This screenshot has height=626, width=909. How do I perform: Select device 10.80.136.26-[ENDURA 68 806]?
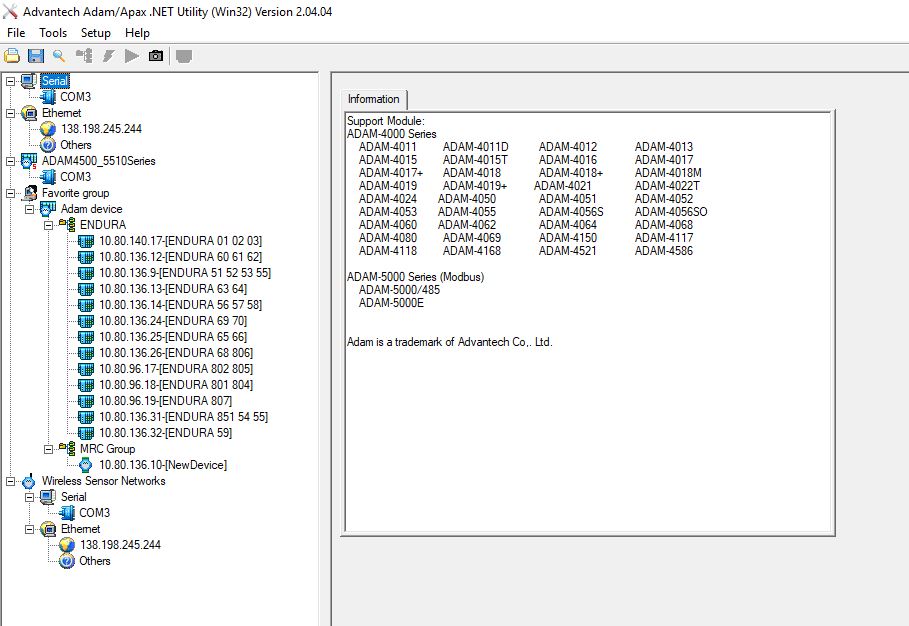[176, 353]
